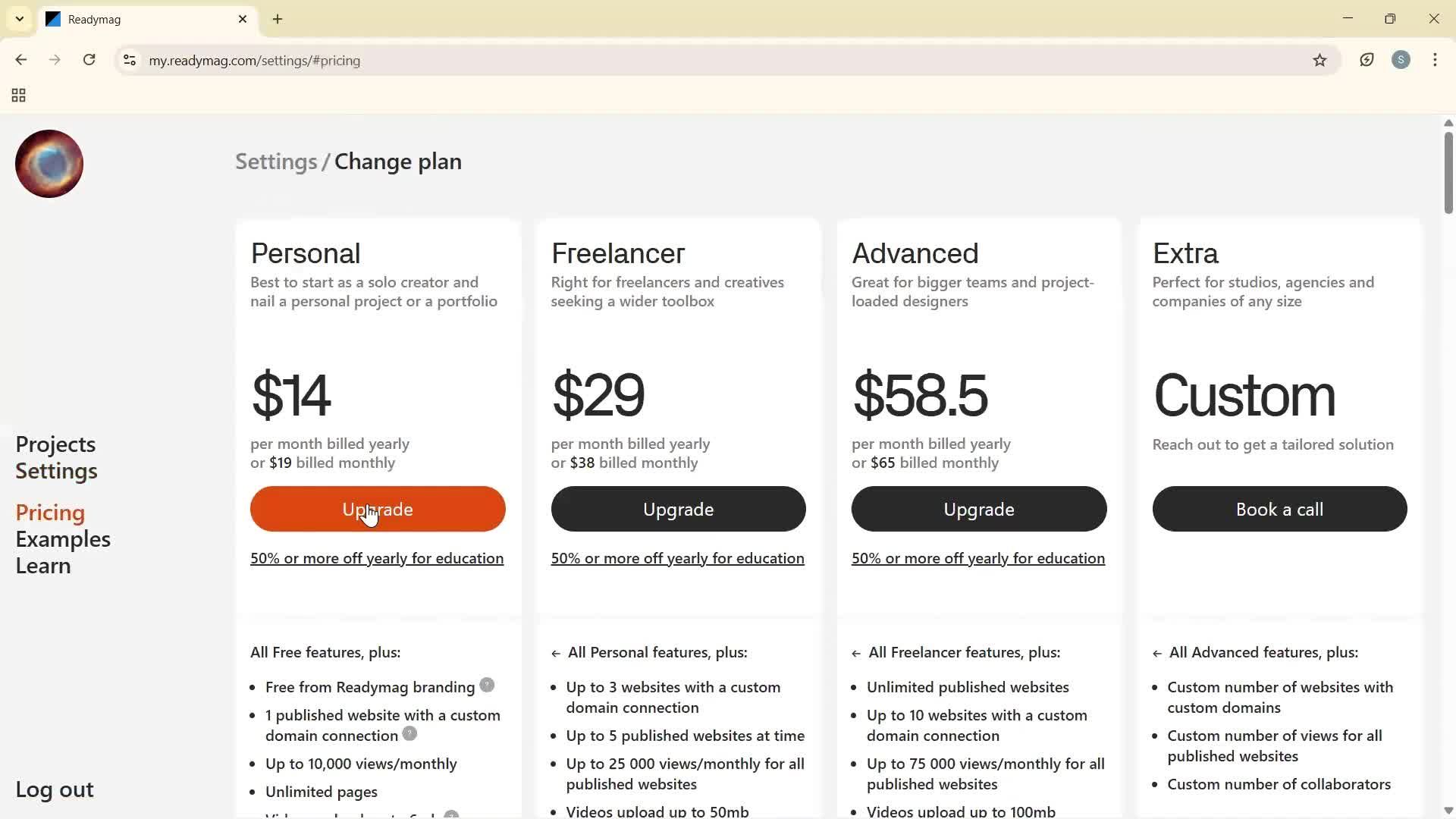Click Log out in the sidebar
The image size is (1456, 819).
click(x=55, y=789)
